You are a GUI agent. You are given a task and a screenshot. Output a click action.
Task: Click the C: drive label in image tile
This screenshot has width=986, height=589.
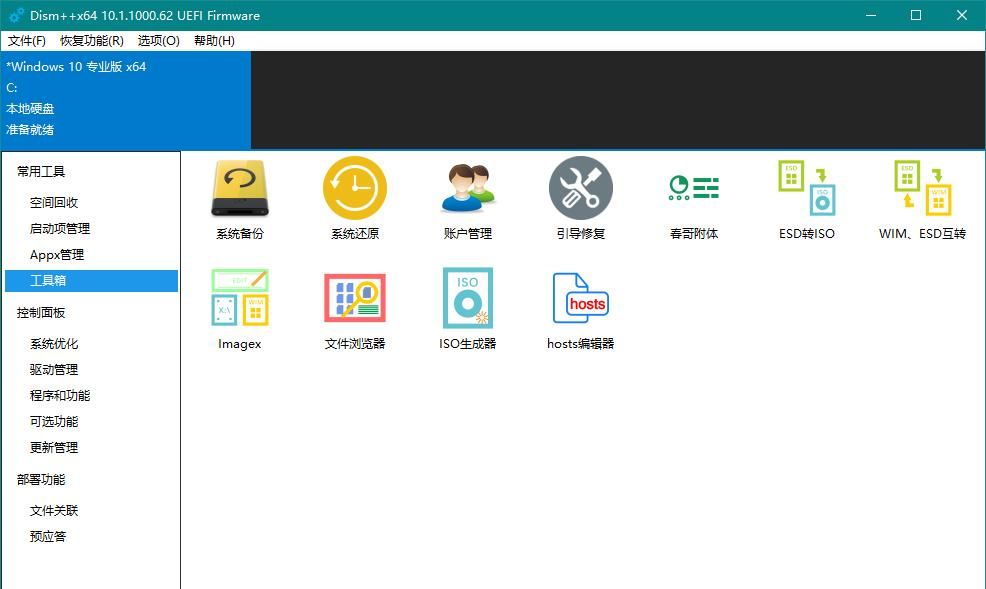pyautogui.click(x=12, y=88)
